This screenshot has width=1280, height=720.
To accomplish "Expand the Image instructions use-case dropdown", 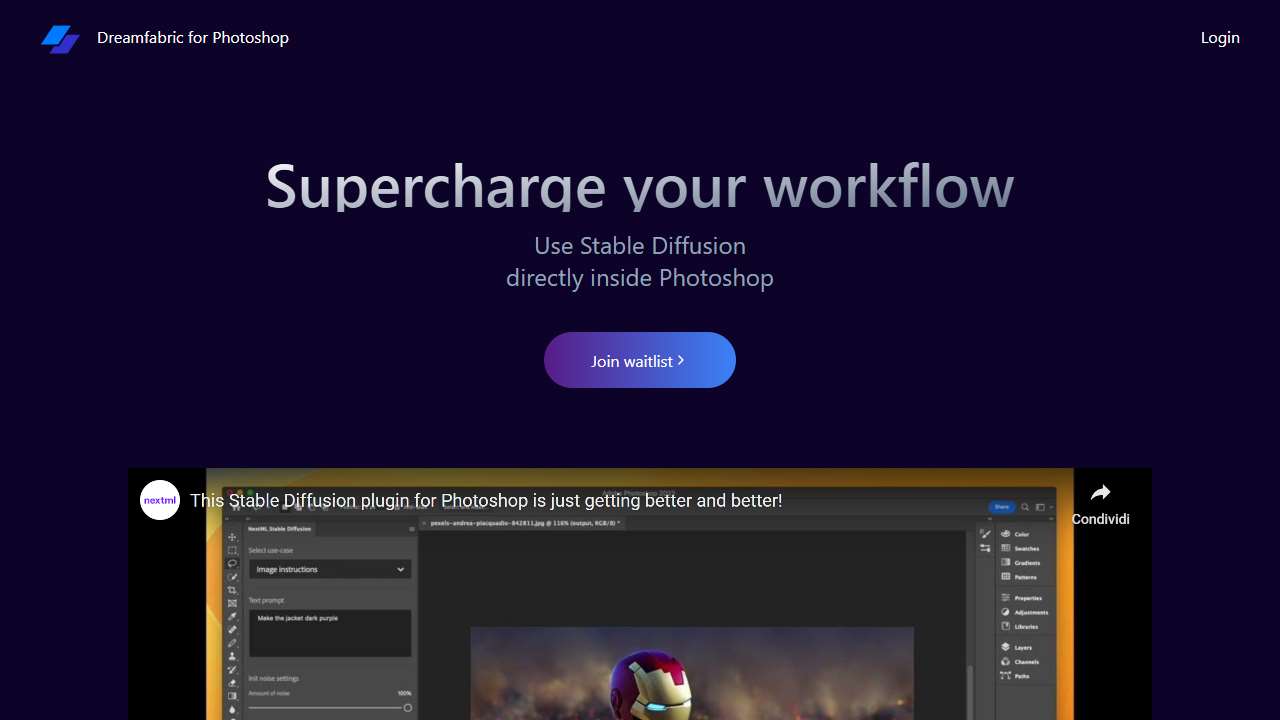I will pyautogui.click(x=330, y=569).
